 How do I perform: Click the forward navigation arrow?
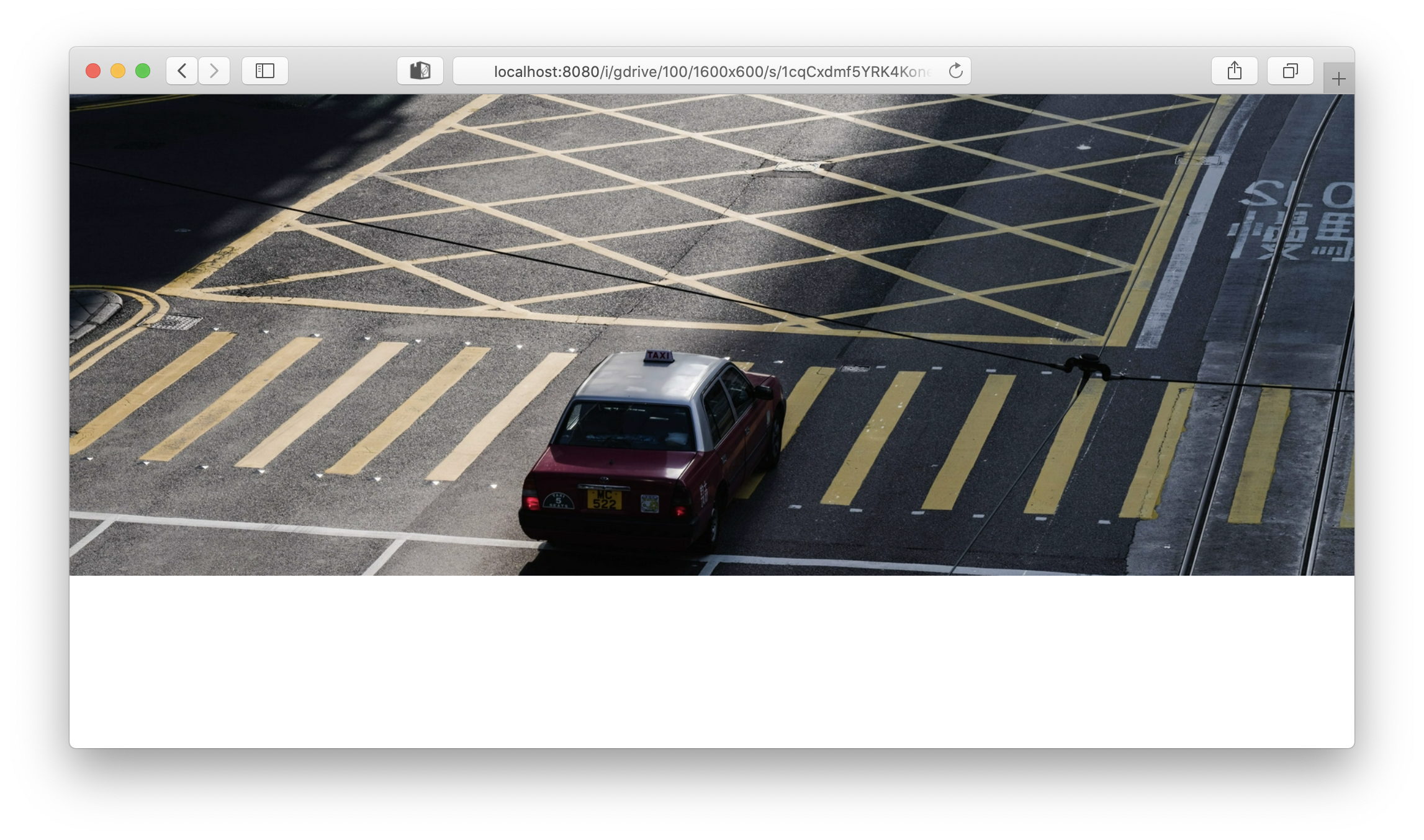(214, 71)
